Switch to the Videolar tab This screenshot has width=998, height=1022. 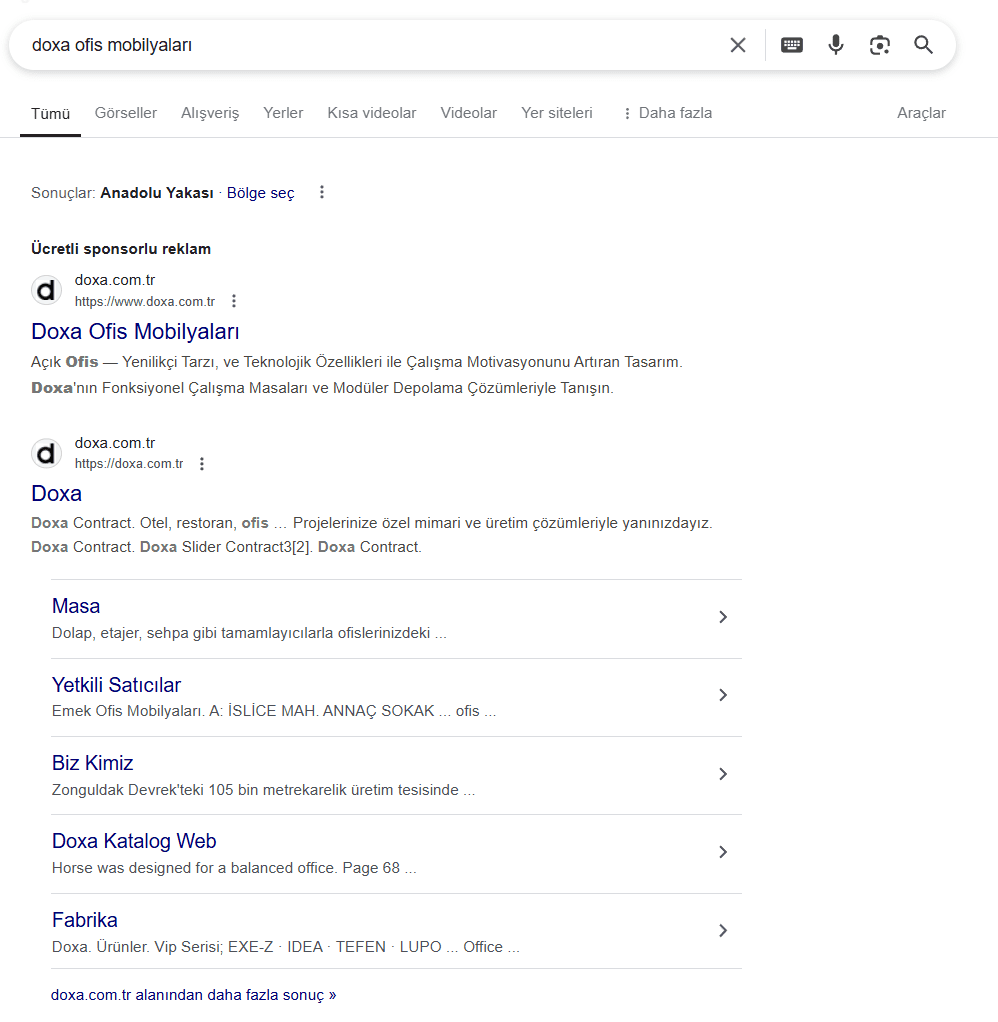469,113
